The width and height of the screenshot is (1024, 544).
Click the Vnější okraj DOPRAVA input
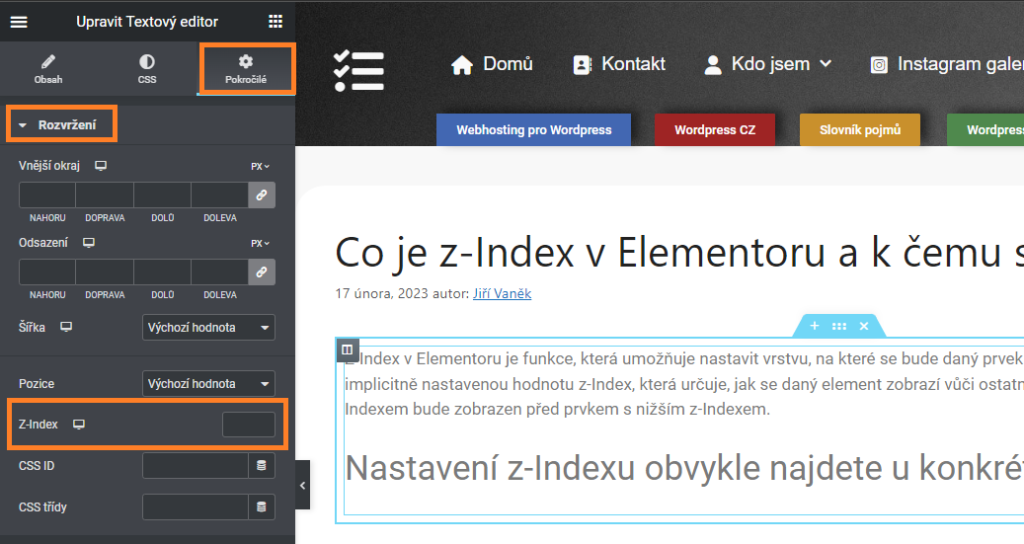click(x=104, y=195)
